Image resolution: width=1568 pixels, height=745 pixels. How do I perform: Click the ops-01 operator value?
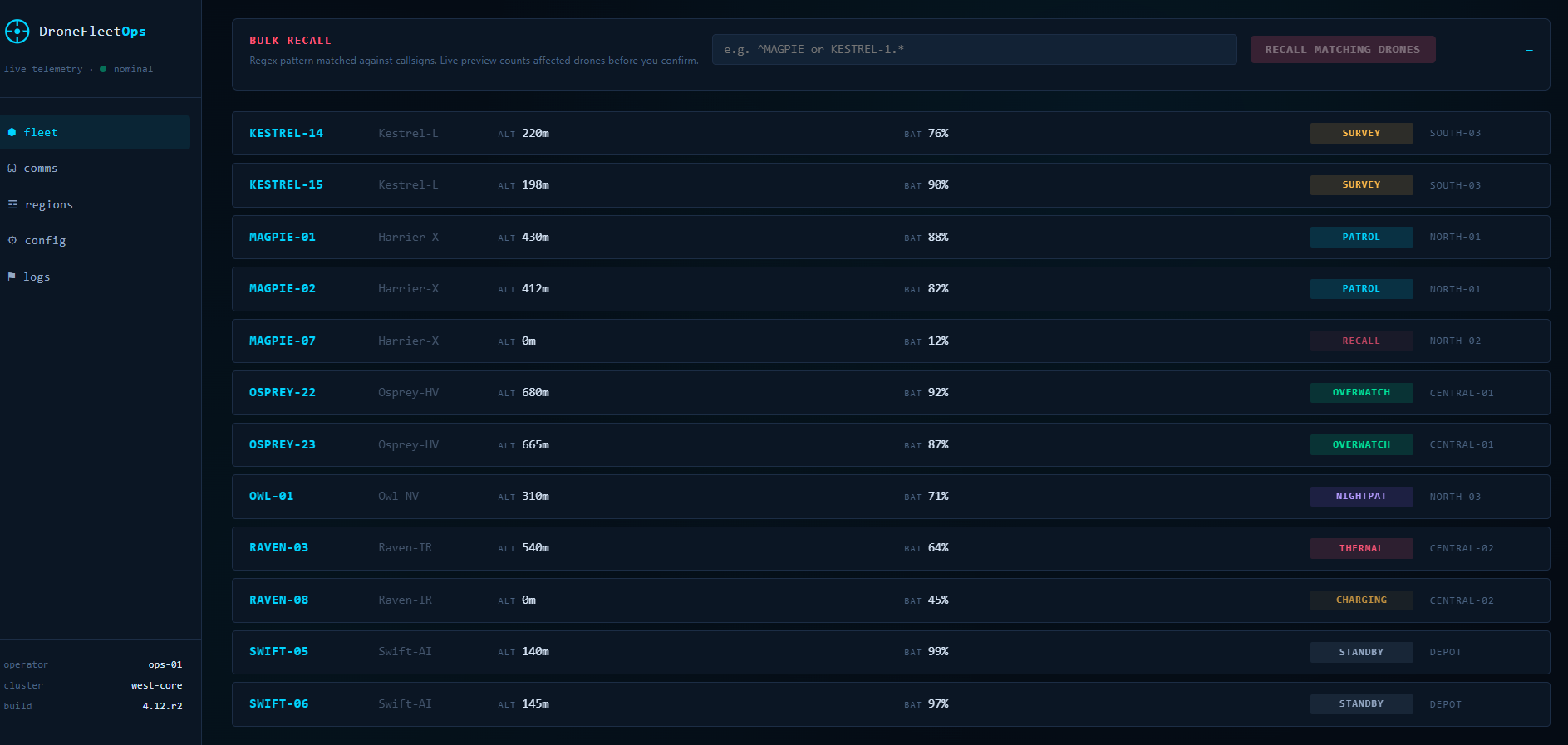point(165,664)
